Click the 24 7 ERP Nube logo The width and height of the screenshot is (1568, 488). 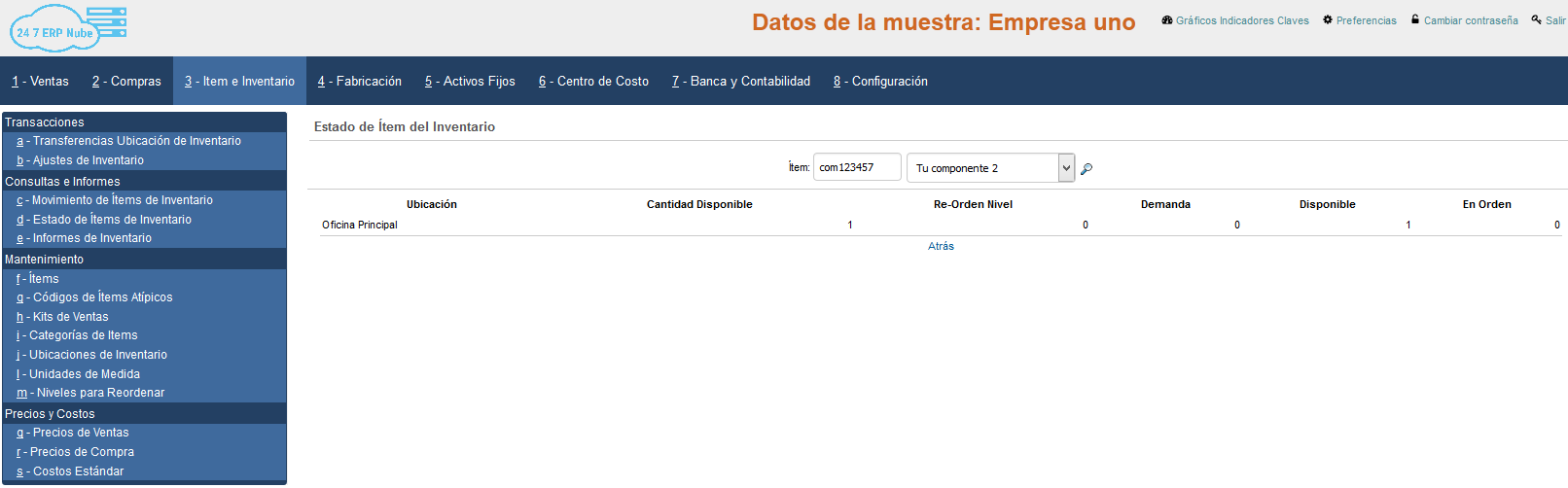click(x=68, y=27)
